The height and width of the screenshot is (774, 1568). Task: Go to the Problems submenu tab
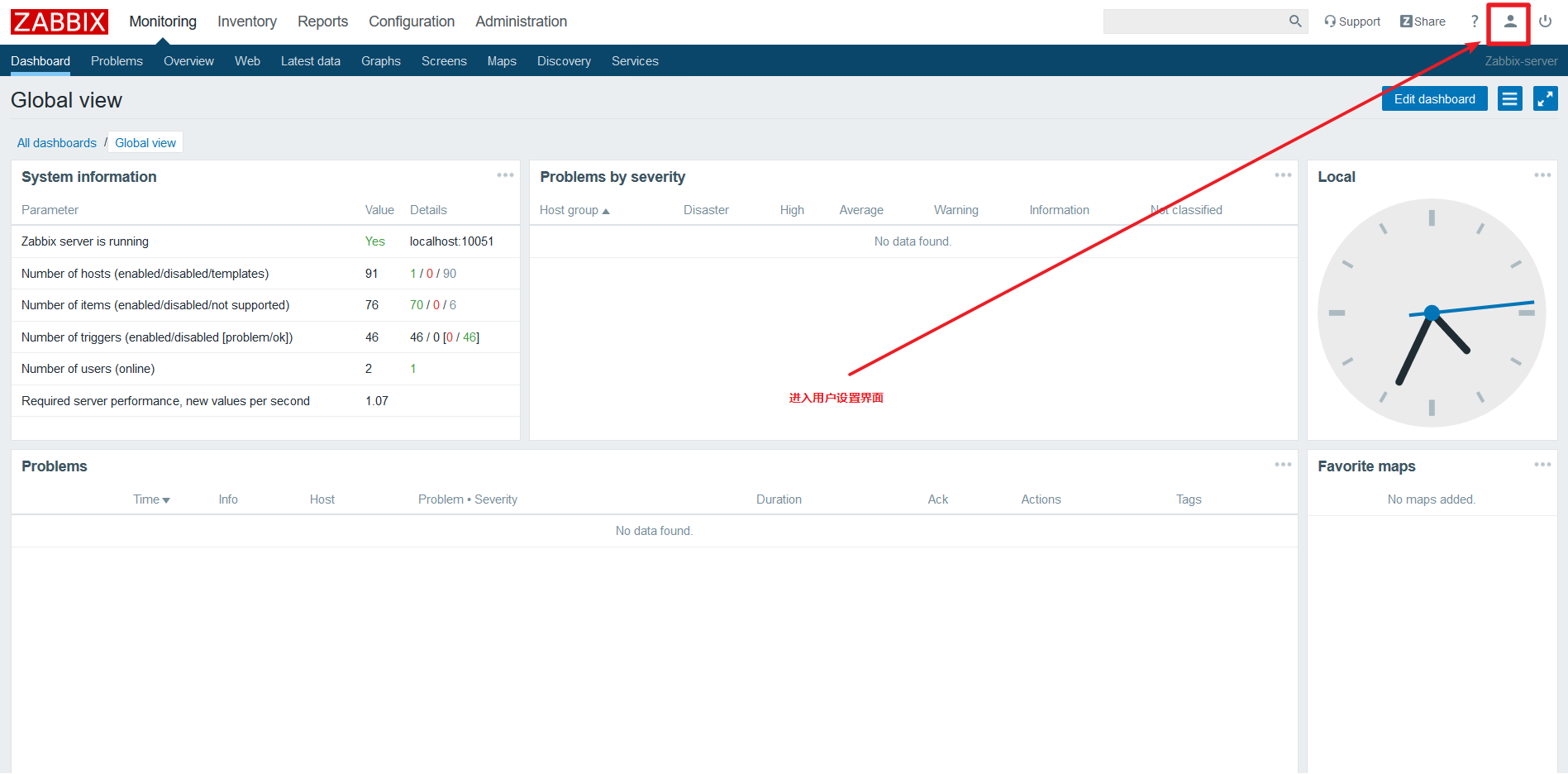(x=117, y=61)
